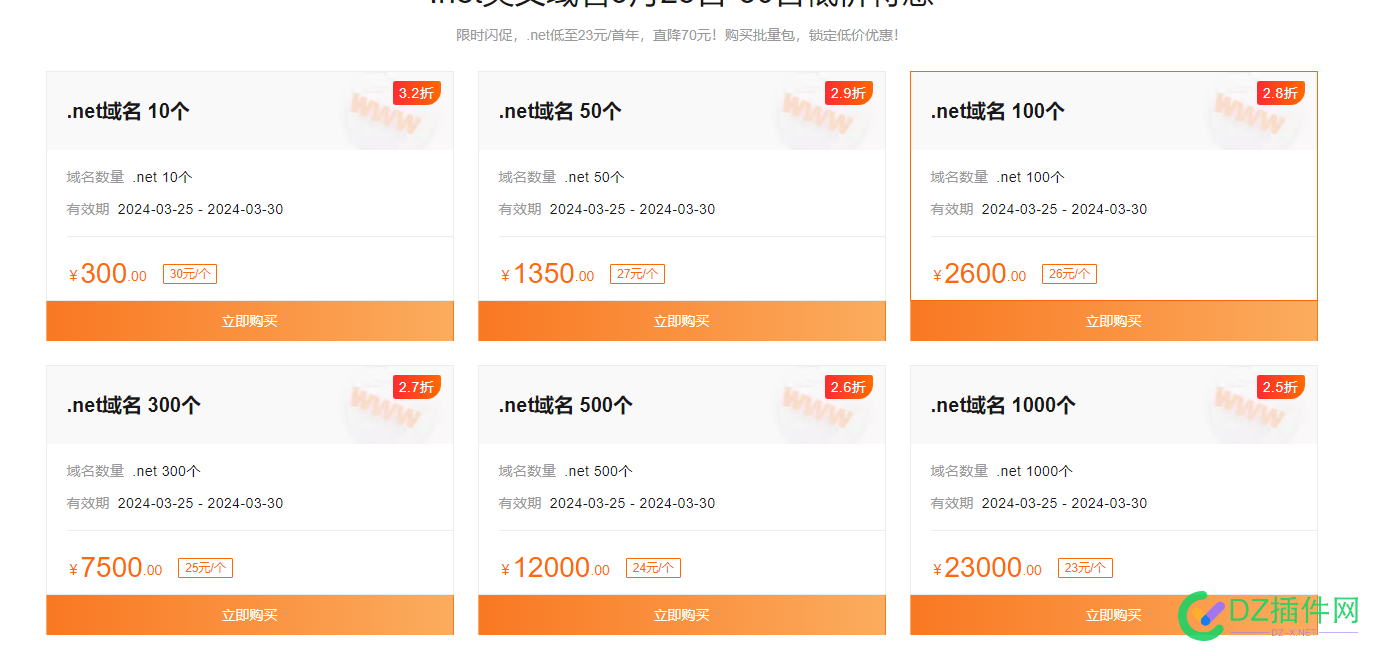Select the .net域名 10个 card title
Viewport: 1378px width, 656px height.
pyautogui.click(x=128, y=111)
